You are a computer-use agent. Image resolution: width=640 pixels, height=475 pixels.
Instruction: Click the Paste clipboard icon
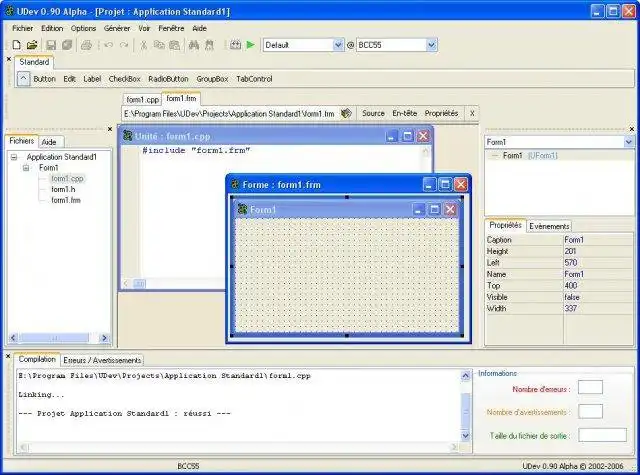(x=175, y=45)
